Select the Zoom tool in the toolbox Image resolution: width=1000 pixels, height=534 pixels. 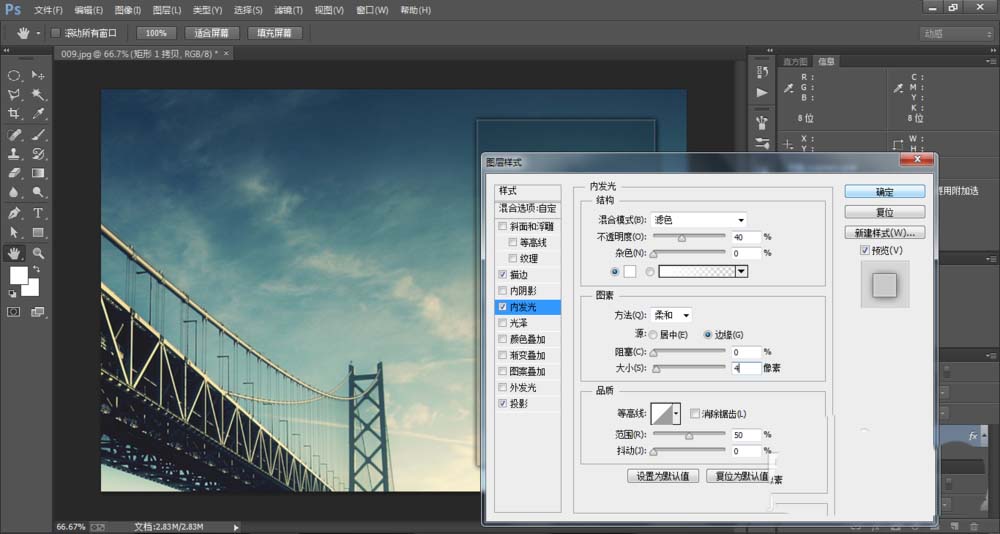[38, 253]
